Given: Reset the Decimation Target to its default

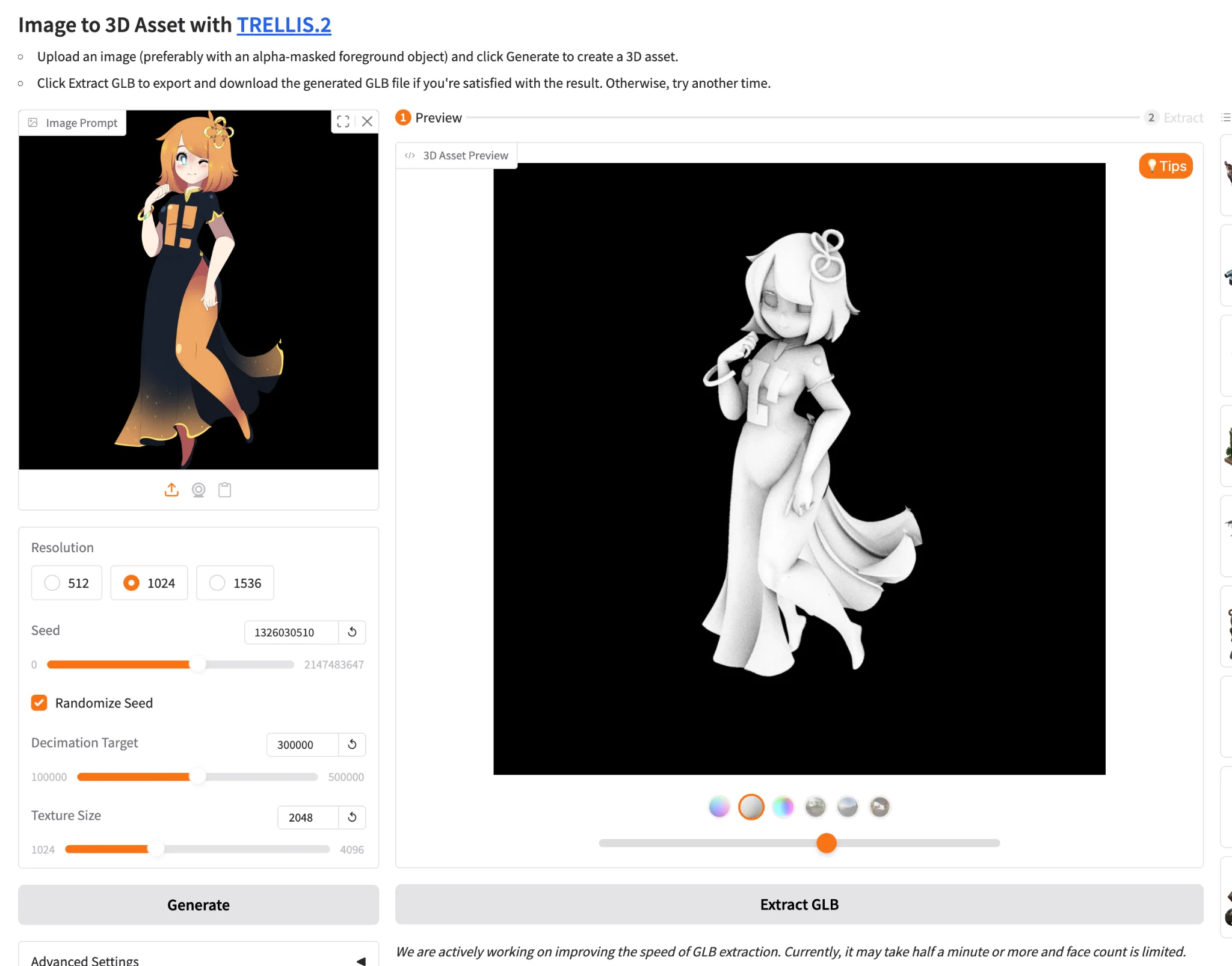Looking at the screenshot, I should [x=353, y=745].
